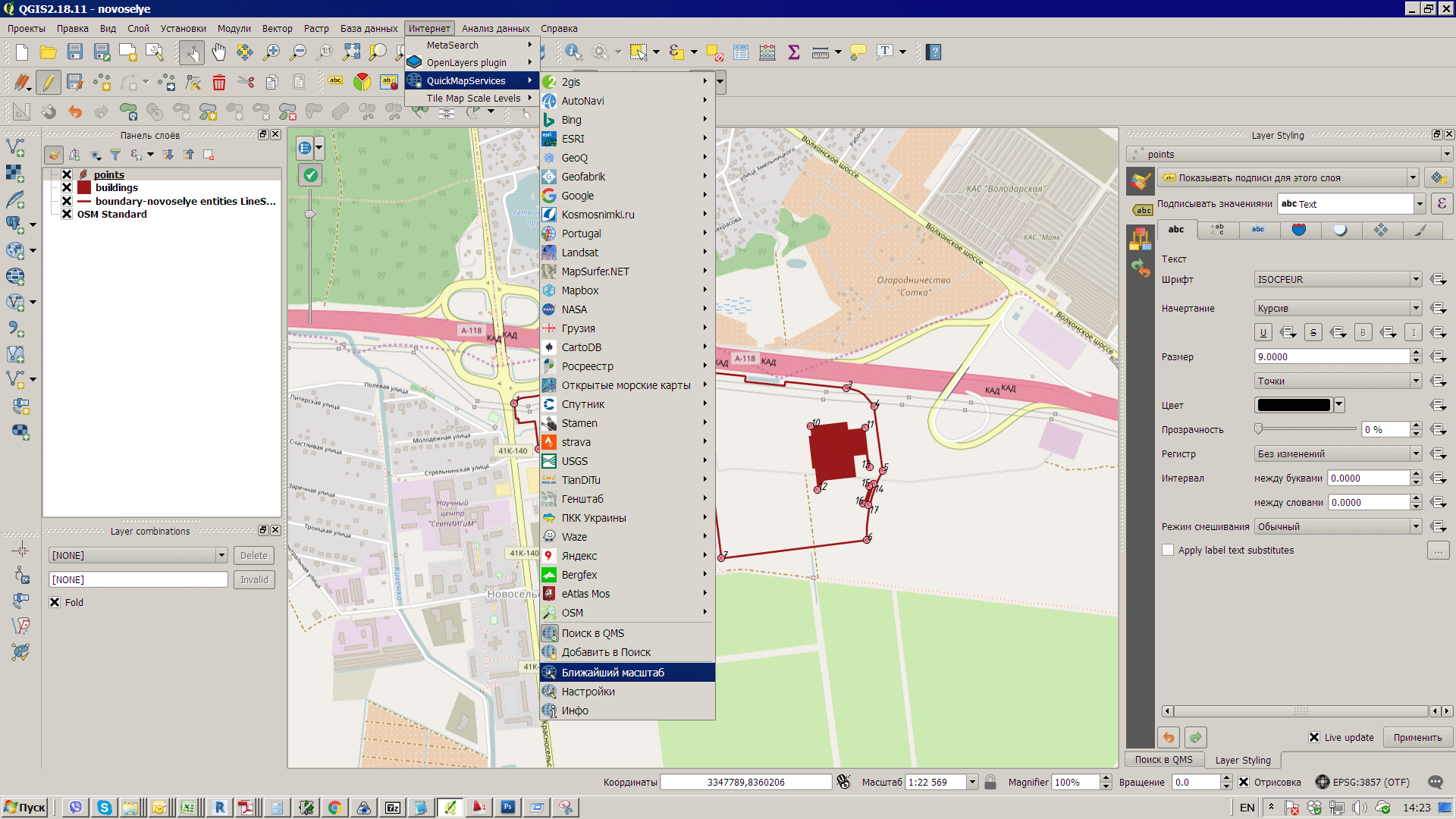Uncheck the OSM Standard layer checkbox
The width and height of the screenshot is (1456, 819).
tap(67, 214)
